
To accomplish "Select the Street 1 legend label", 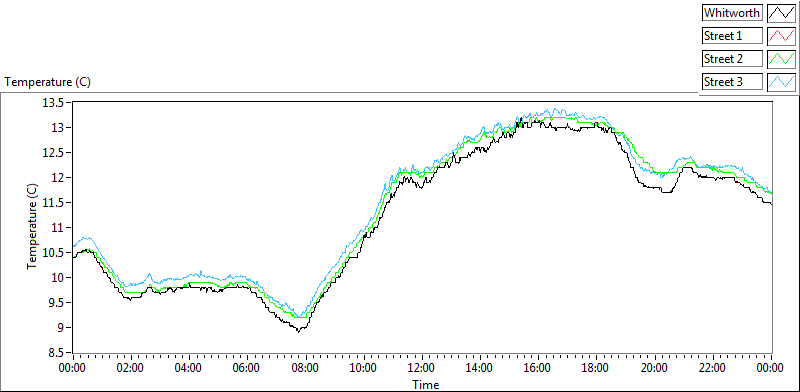I will 732,36.
